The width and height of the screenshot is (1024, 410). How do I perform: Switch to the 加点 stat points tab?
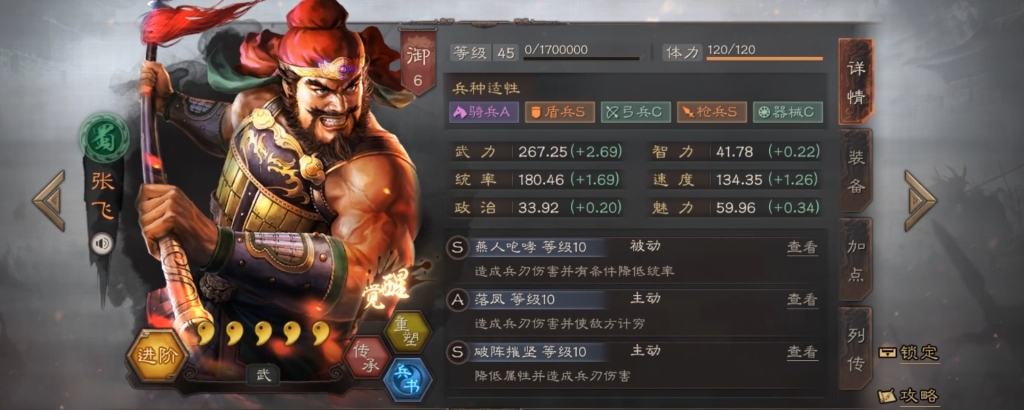click(856, 260)
